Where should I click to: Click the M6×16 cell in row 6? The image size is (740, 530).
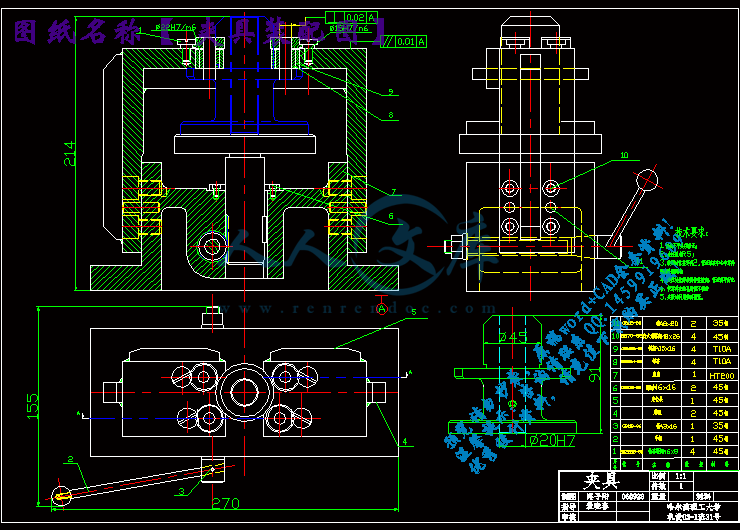click(661, 387)
